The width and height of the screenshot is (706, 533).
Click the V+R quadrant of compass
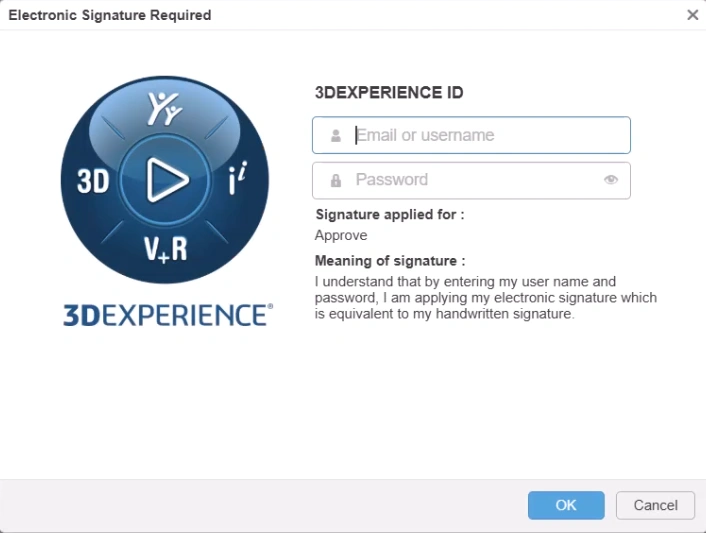[x=165, y=249]
